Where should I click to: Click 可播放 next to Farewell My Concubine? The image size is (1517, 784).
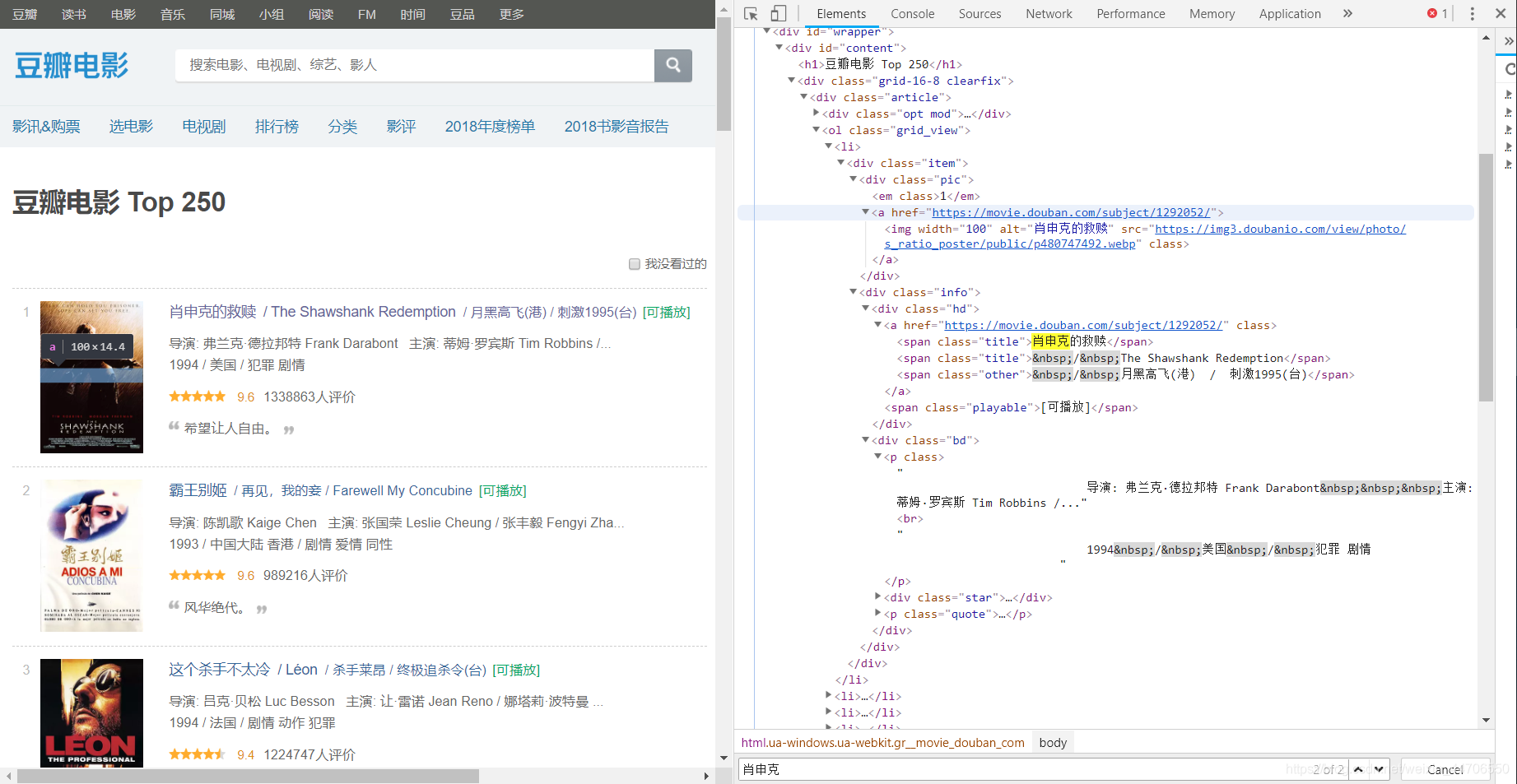[503, 491]
